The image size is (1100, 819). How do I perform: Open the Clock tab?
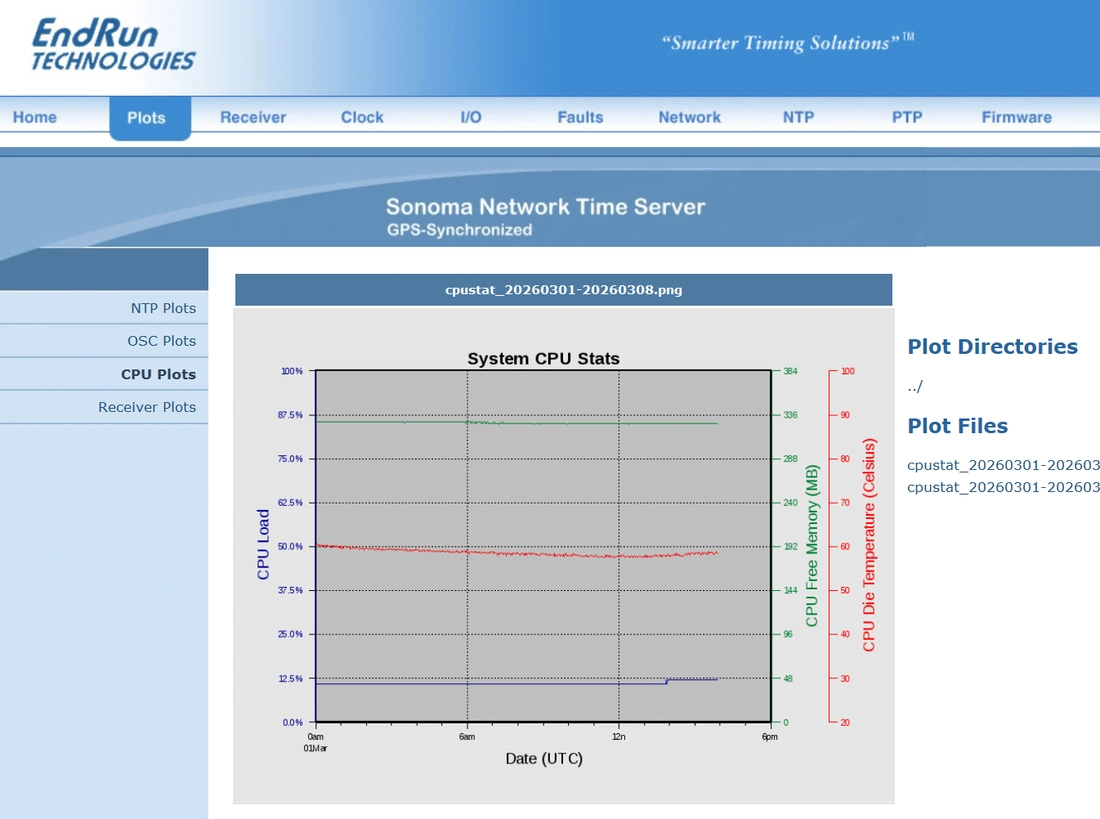pos(362,117)
